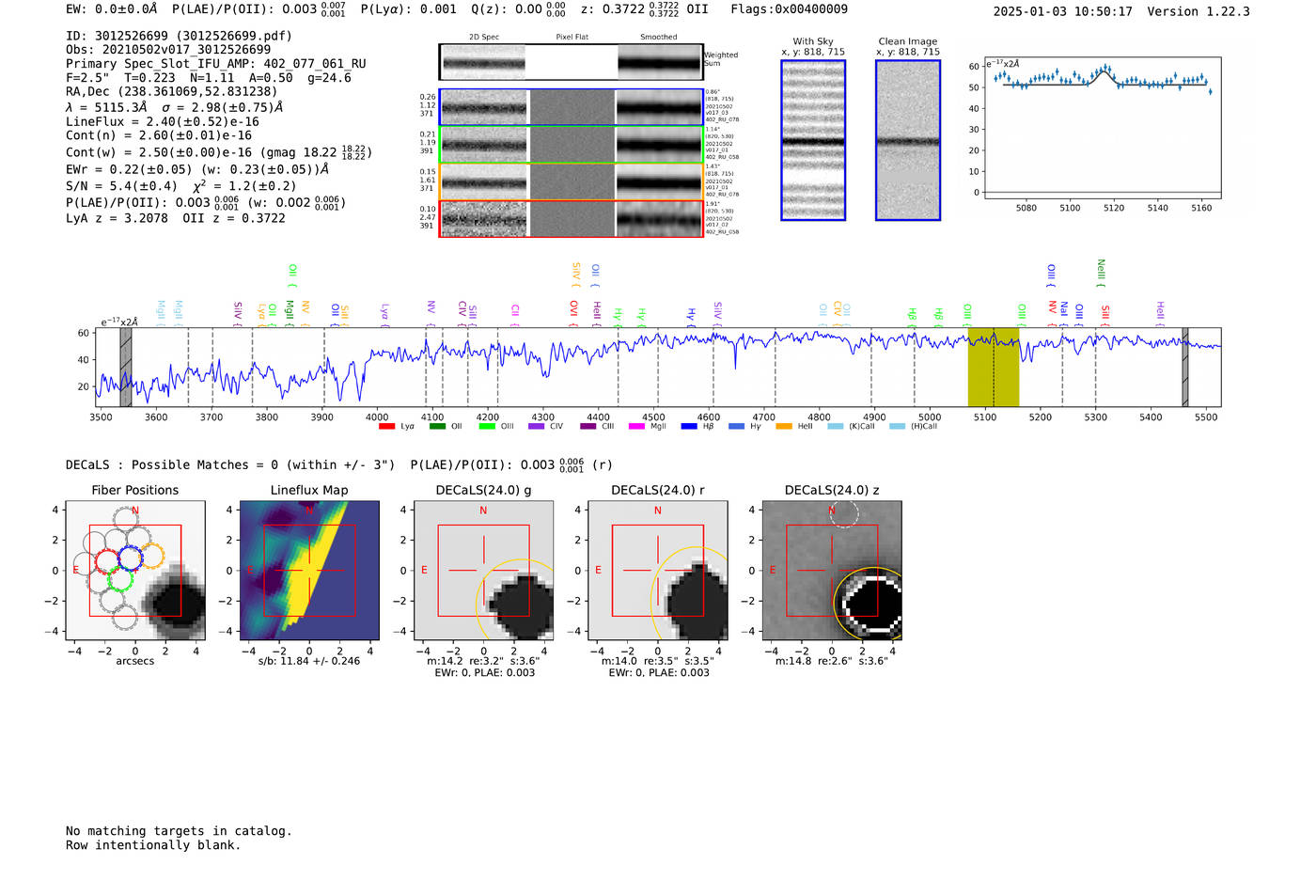Click the Hγ legend swatch
This screenshot has width=1316, height=896.
(736, 427)
